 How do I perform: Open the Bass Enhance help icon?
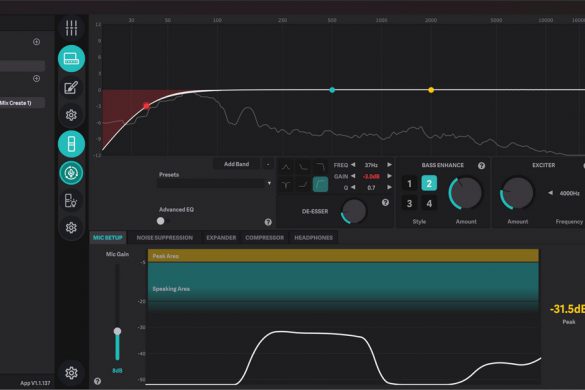pyautogui.click(x=481, y=166)
